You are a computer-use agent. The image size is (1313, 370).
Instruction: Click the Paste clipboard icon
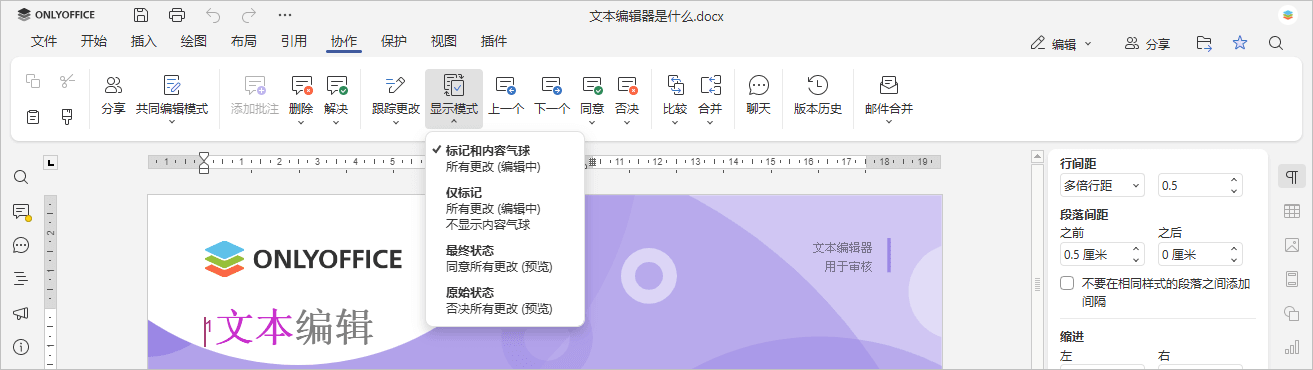click(33, 116)
